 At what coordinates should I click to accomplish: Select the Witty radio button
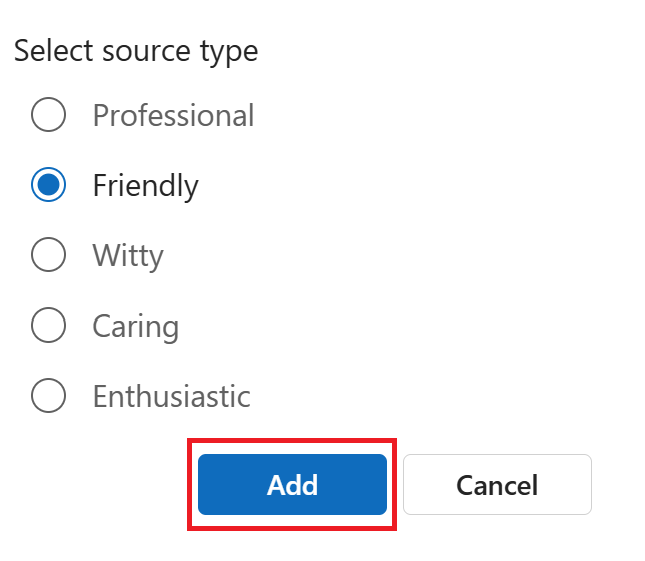click(49, 255)
